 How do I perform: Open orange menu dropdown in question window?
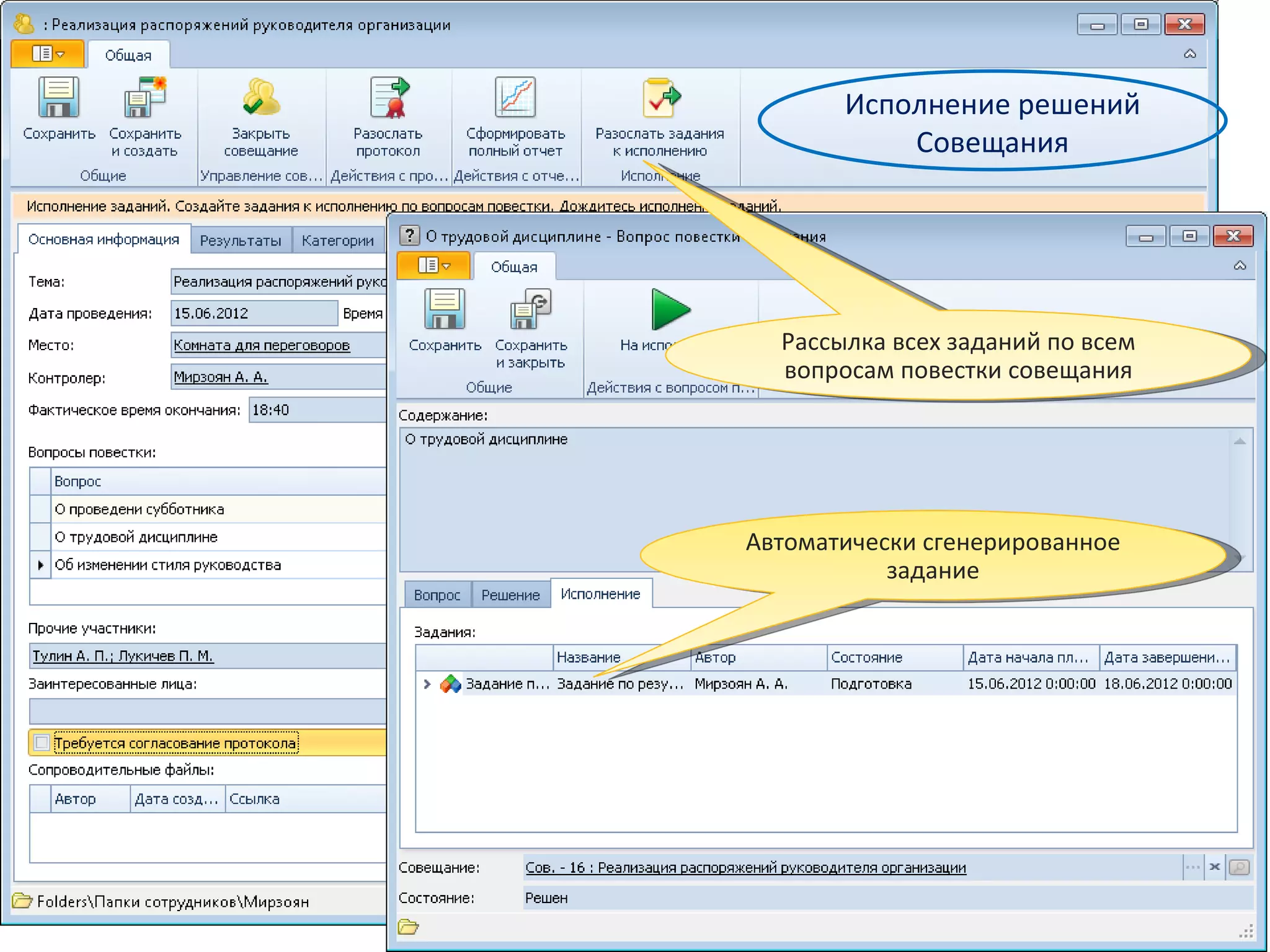click(x=433, y=266)
